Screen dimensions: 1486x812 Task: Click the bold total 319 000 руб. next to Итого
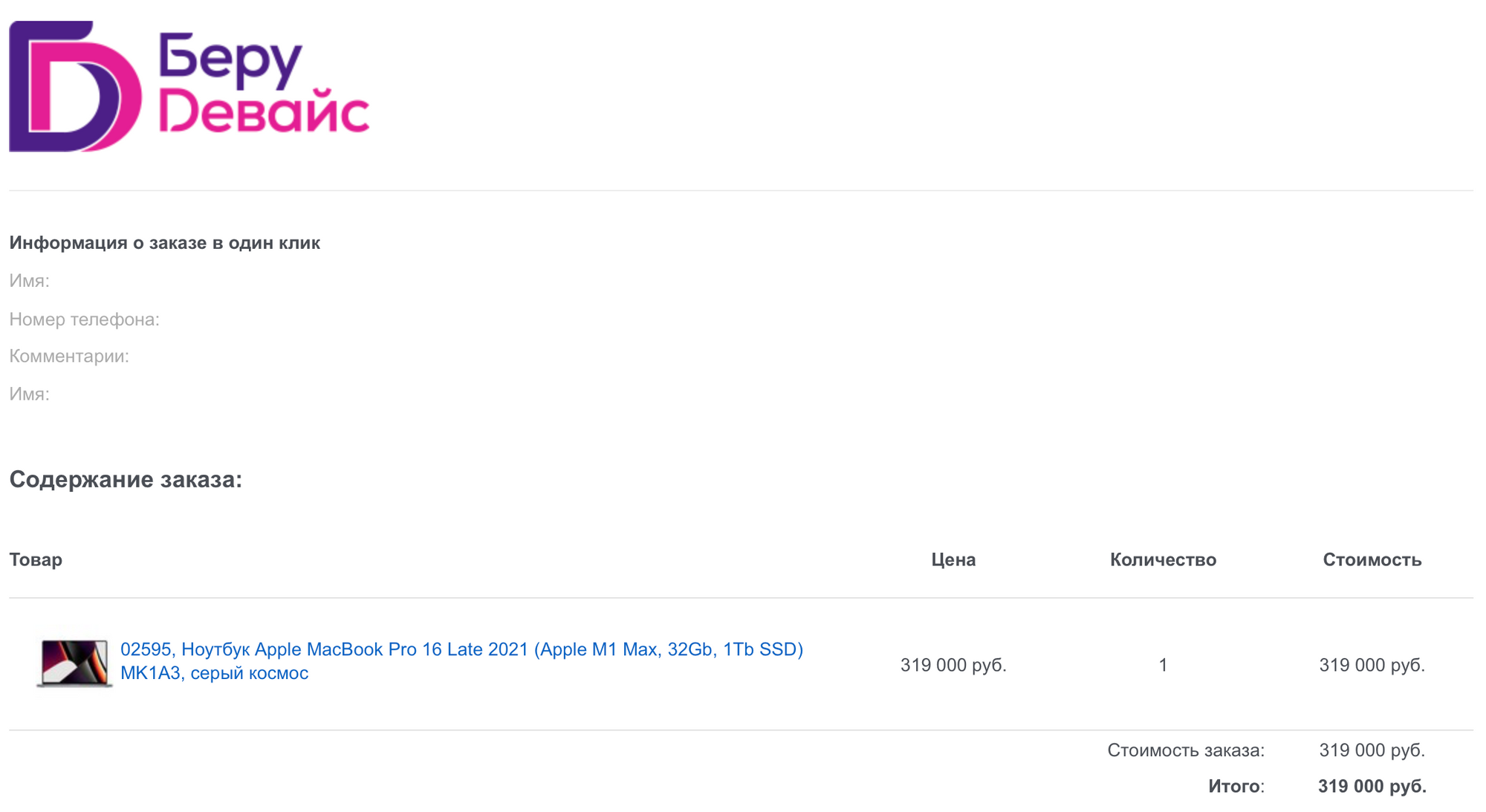(1372, 786)
